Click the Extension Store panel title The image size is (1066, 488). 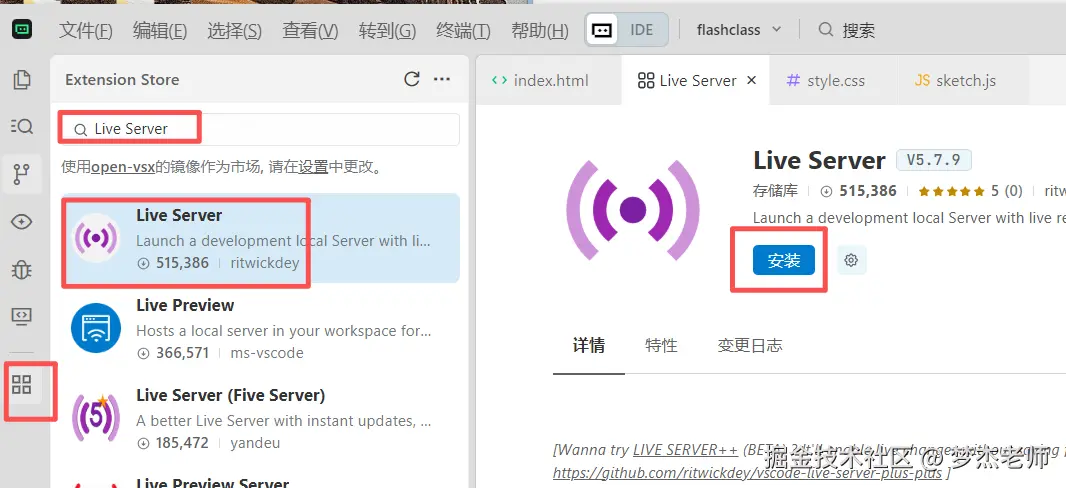tap(122, 80)
